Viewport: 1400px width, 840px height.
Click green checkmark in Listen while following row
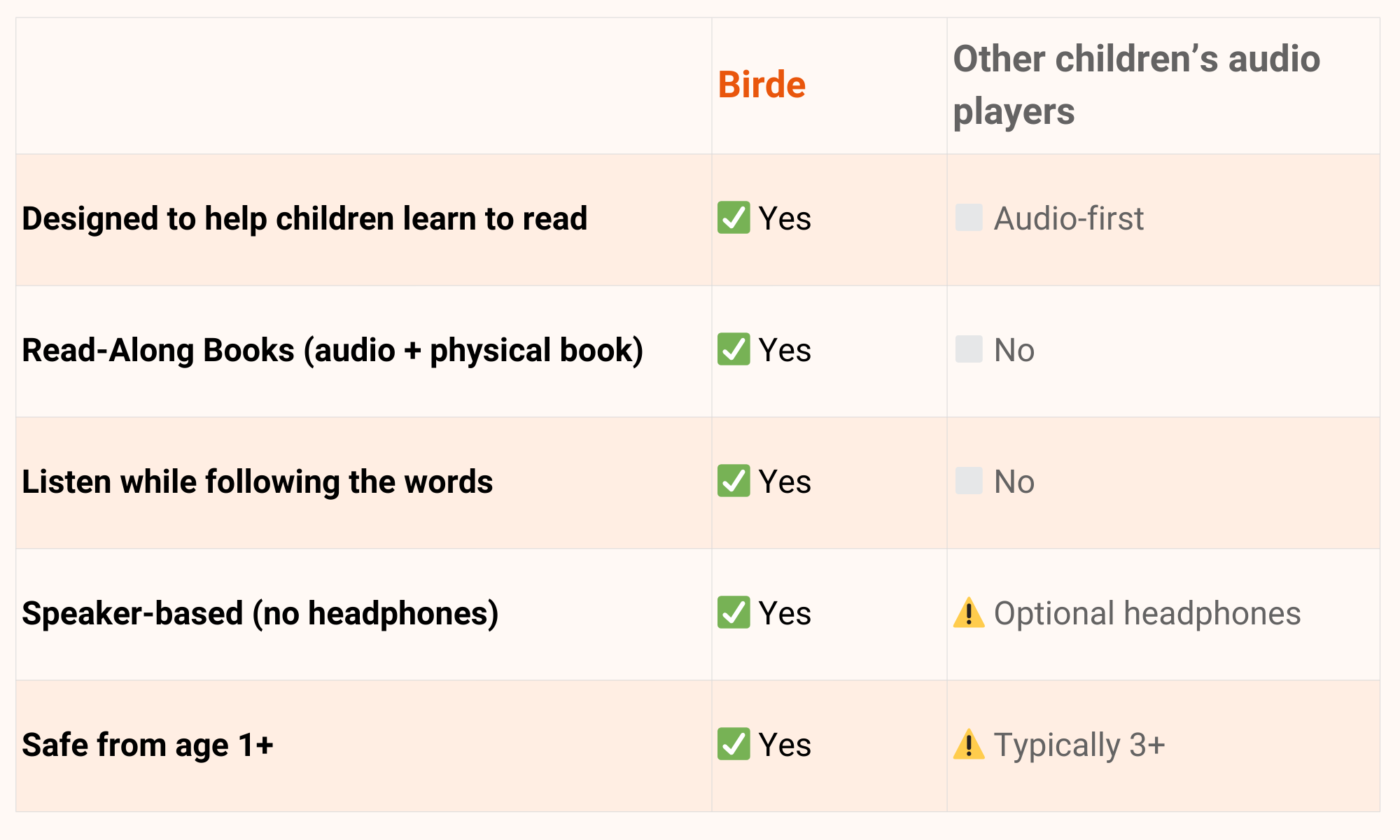coord(733,481)
